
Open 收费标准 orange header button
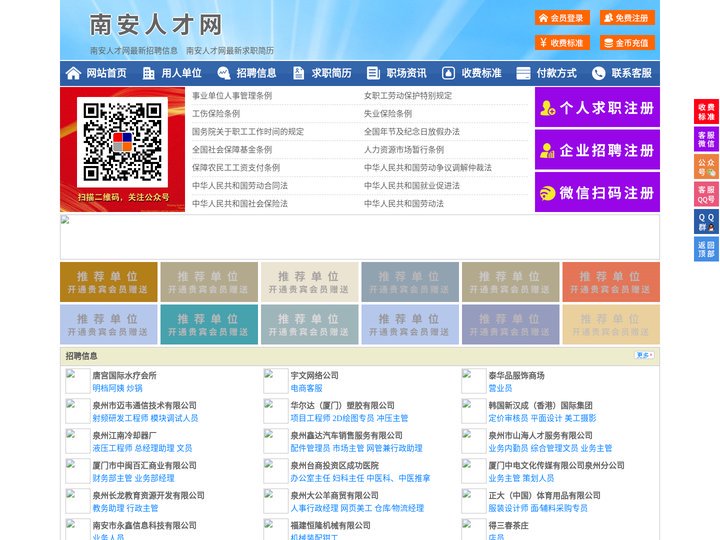pyautogui.click(x=562, y=43)
